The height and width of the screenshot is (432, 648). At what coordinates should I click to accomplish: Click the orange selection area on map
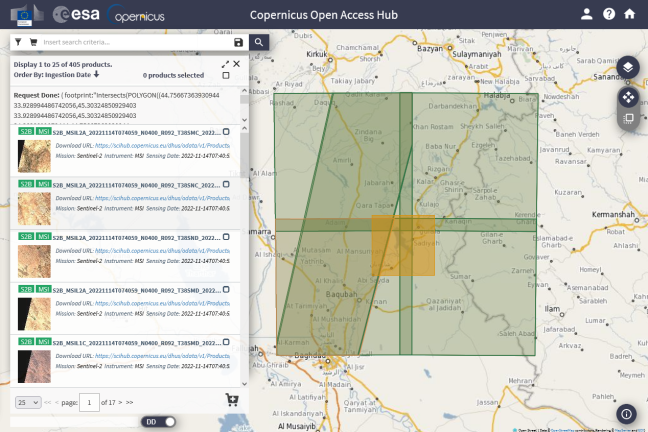pos(403,245)
